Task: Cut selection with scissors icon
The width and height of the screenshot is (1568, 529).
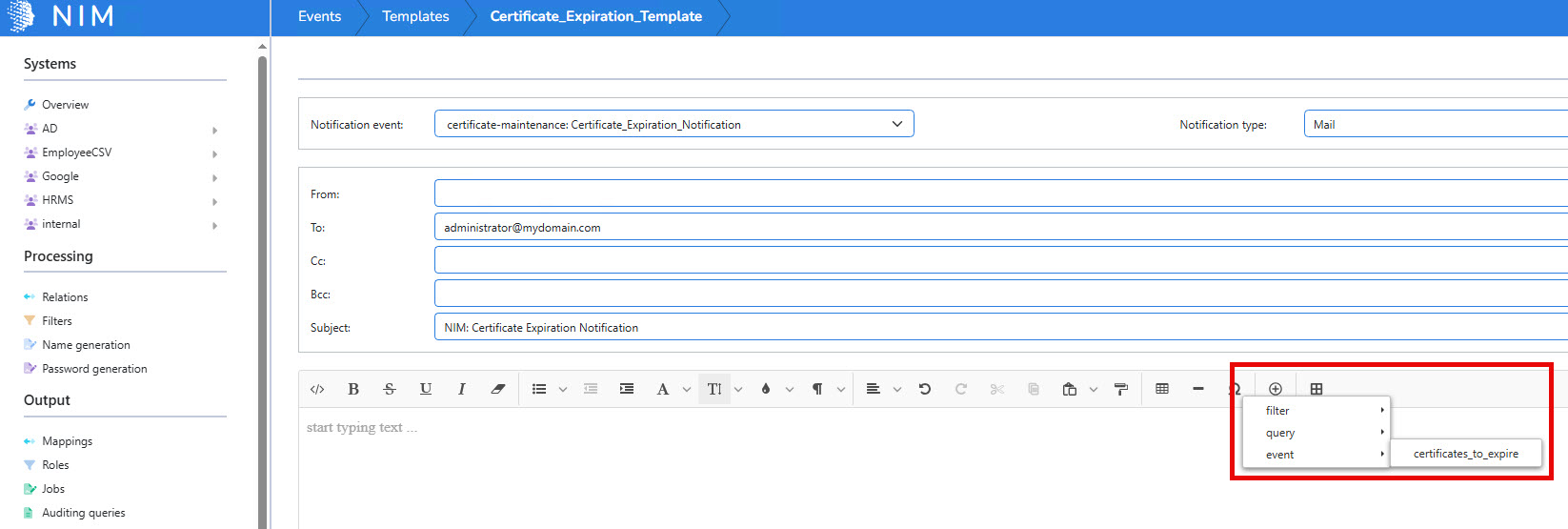Action: pos(997,389)
